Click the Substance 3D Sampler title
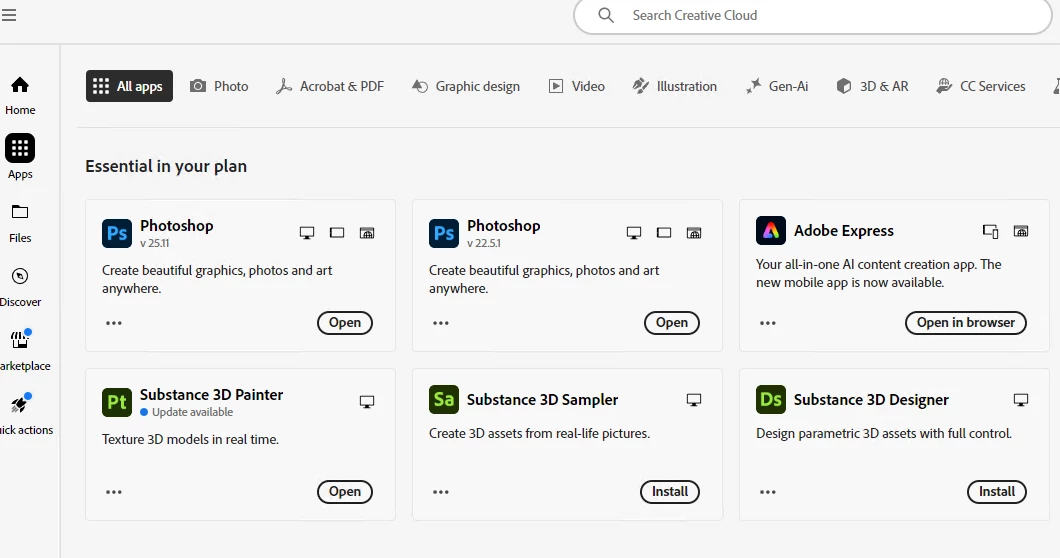Screen dimensions: 1060x558 [542, 400]
